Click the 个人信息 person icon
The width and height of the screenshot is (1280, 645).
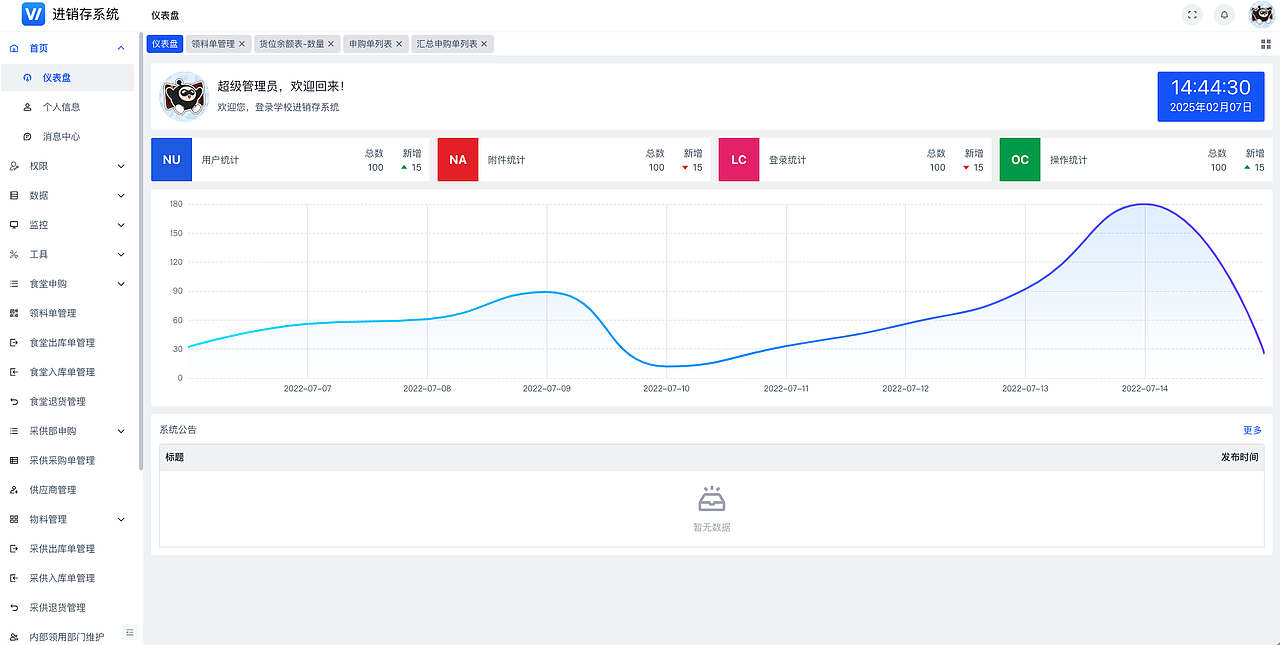pos(27,107)
